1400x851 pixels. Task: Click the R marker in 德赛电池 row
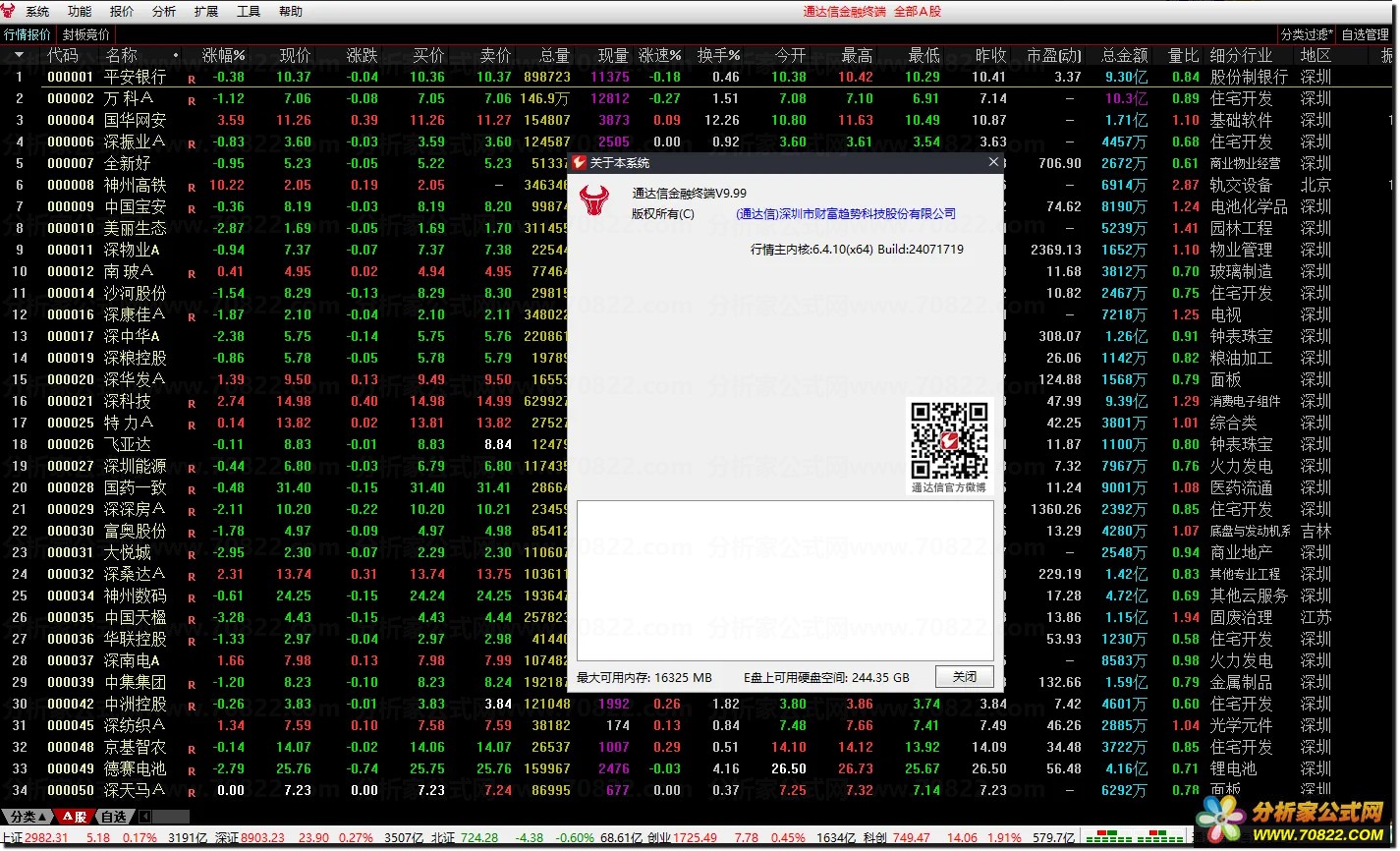pos(192,769)
